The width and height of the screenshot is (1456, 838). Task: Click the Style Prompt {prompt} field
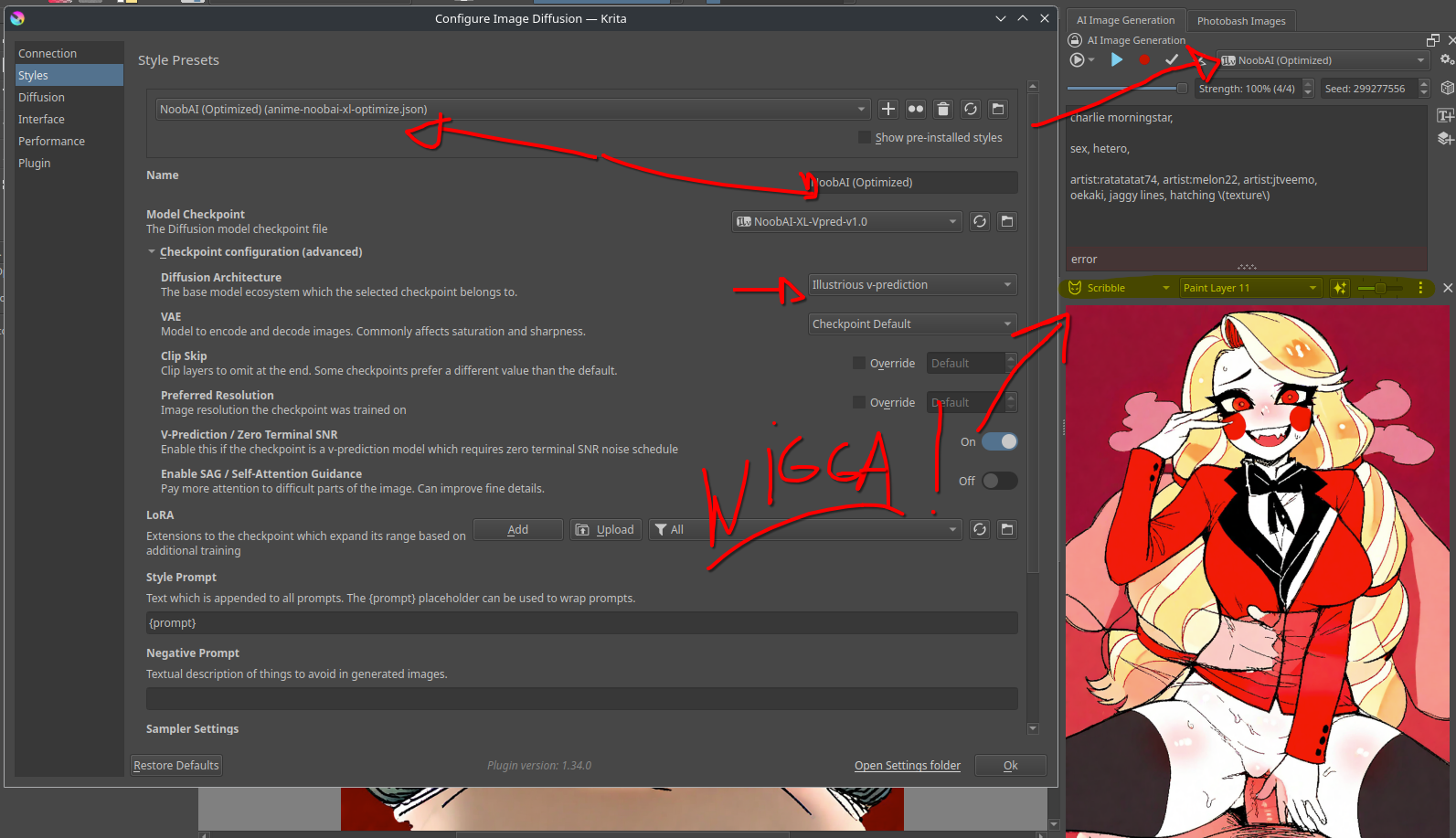(x=581, y=622)
